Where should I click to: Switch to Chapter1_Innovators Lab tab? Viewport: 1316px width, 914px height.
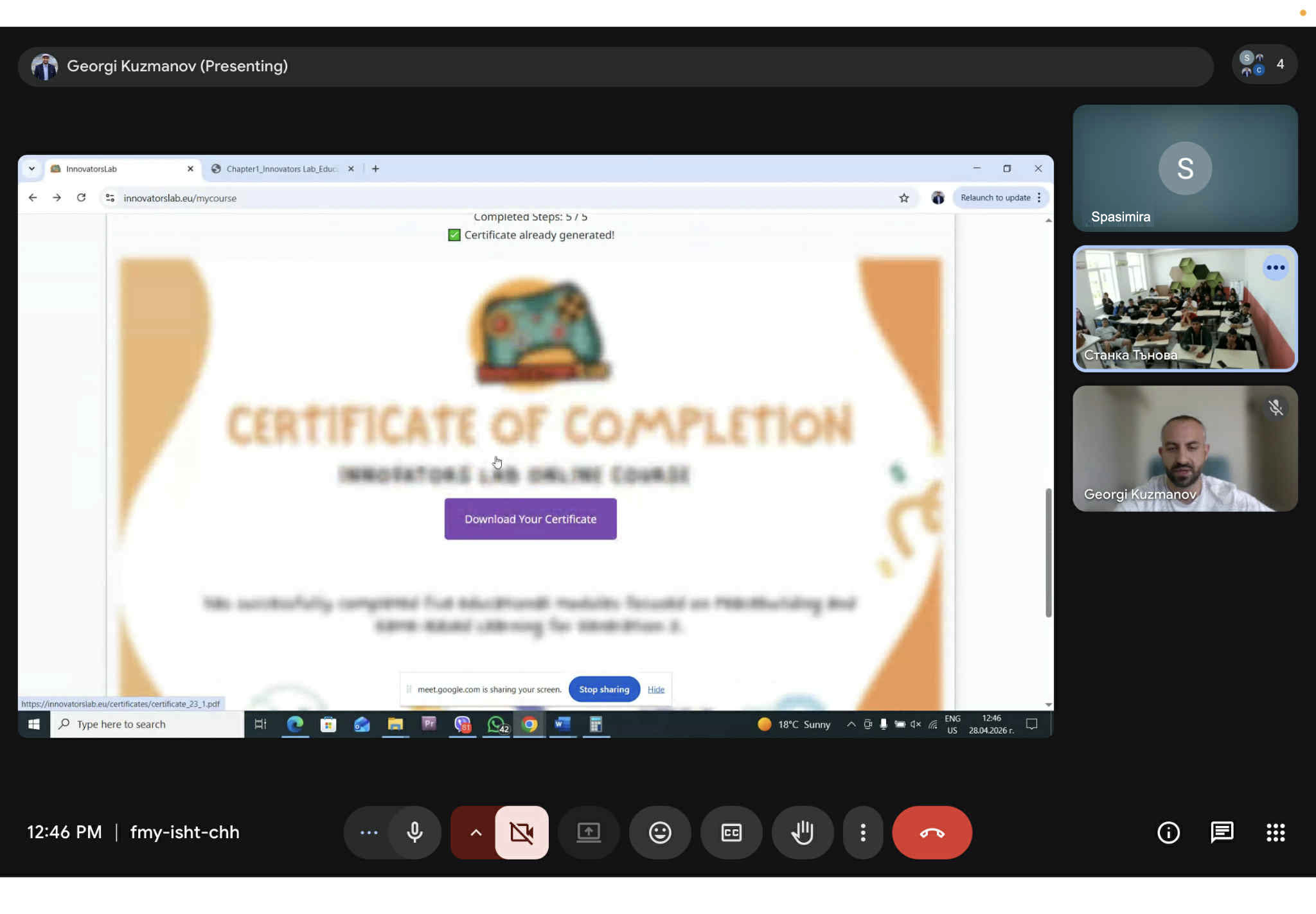[x=281, y=169]
